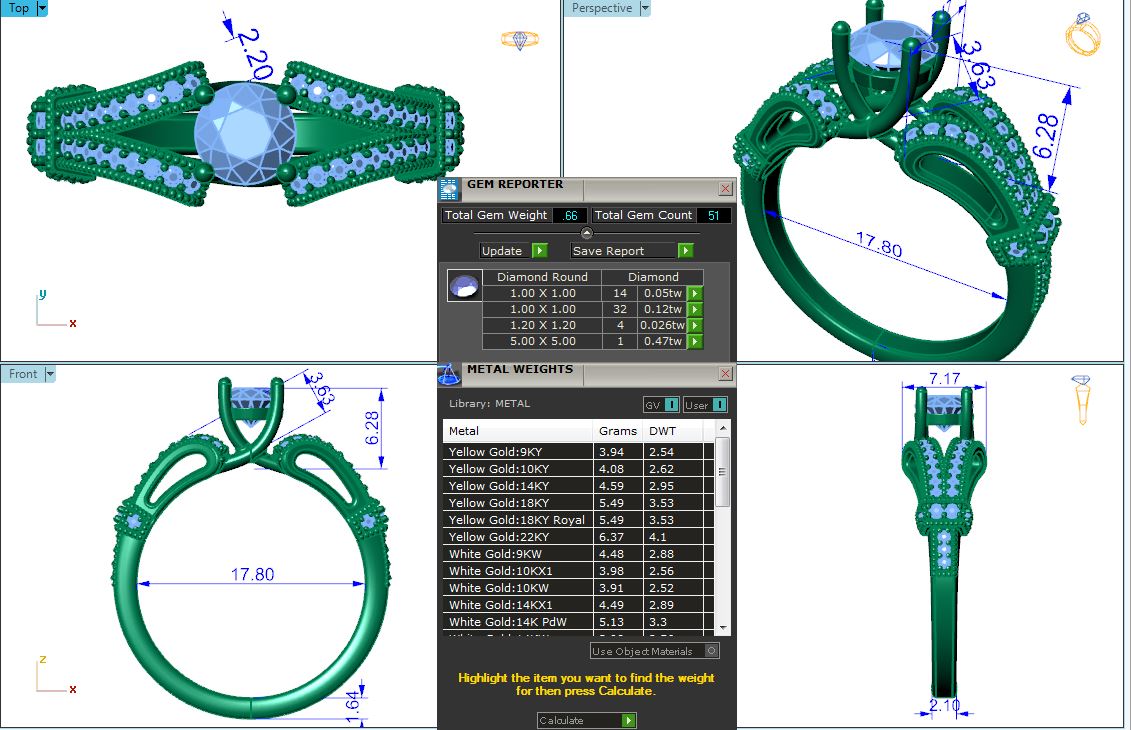Select the Front viewport label tab
1131x730 pixels.
[23, 374]
